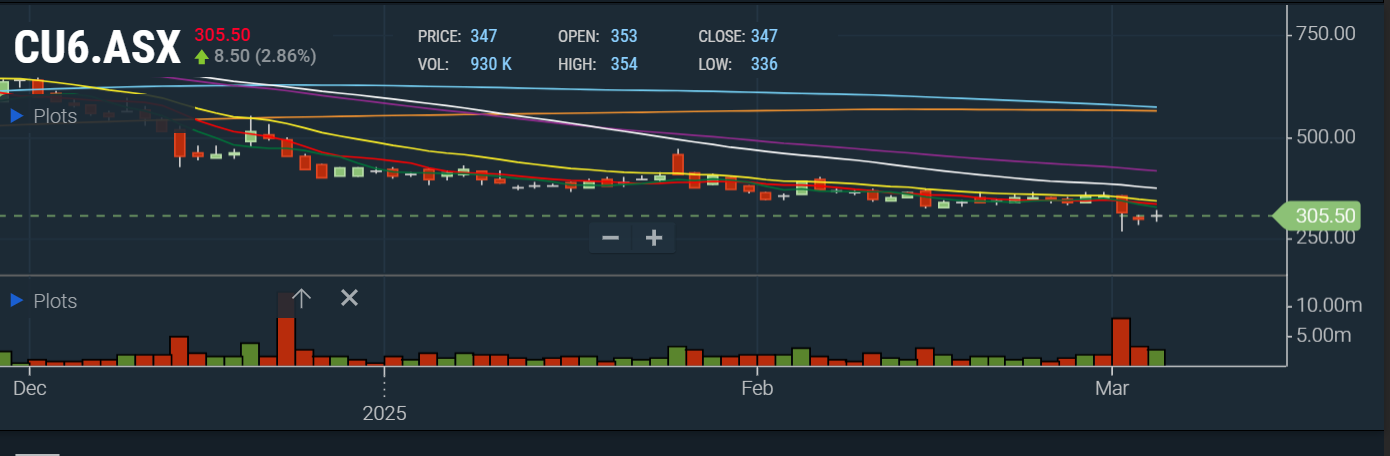This screenshot has width=1390, height=456.
Task: Click the VOL value 930 K
Action: click(491, 64)
